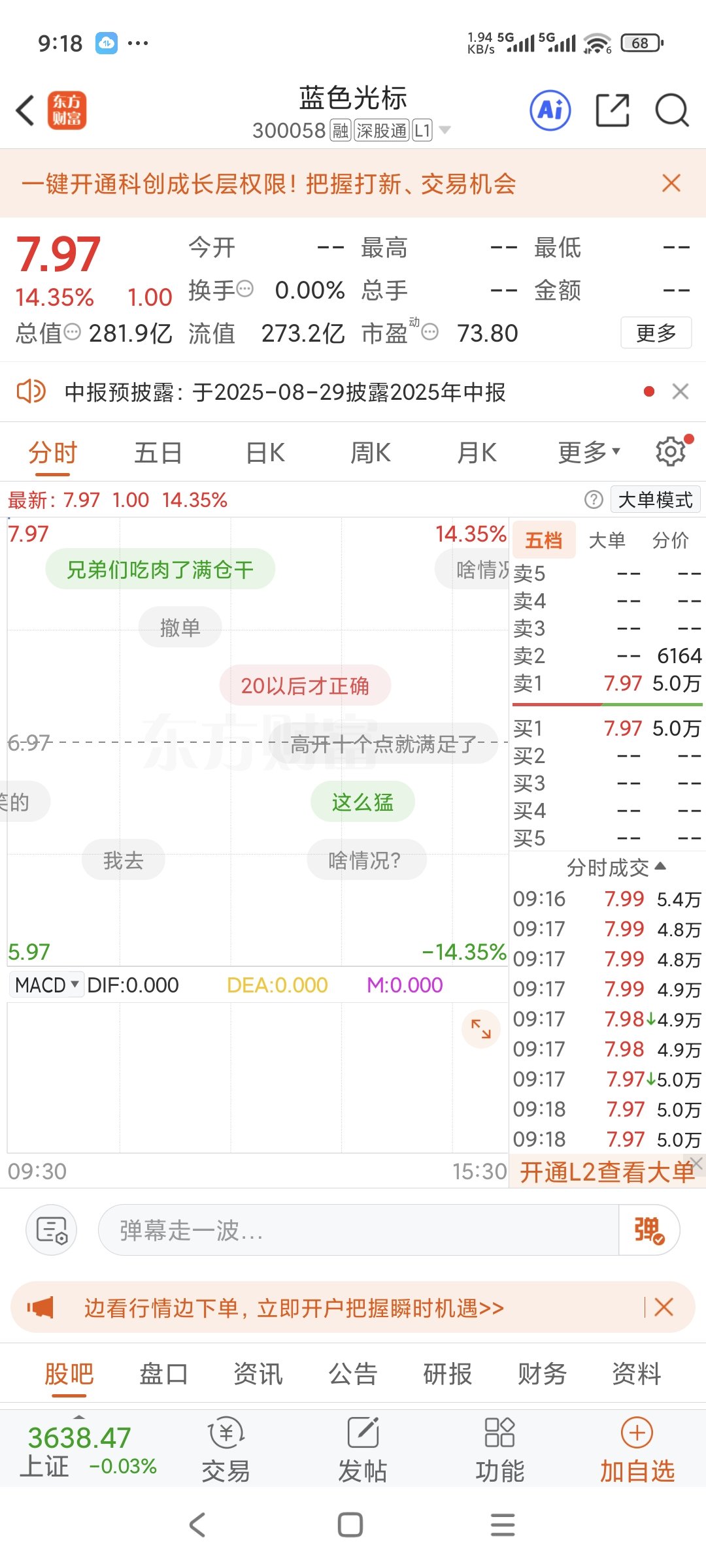Tap Android back navigation button
The image size is (706, 1568).
[x=197, y=1525]
